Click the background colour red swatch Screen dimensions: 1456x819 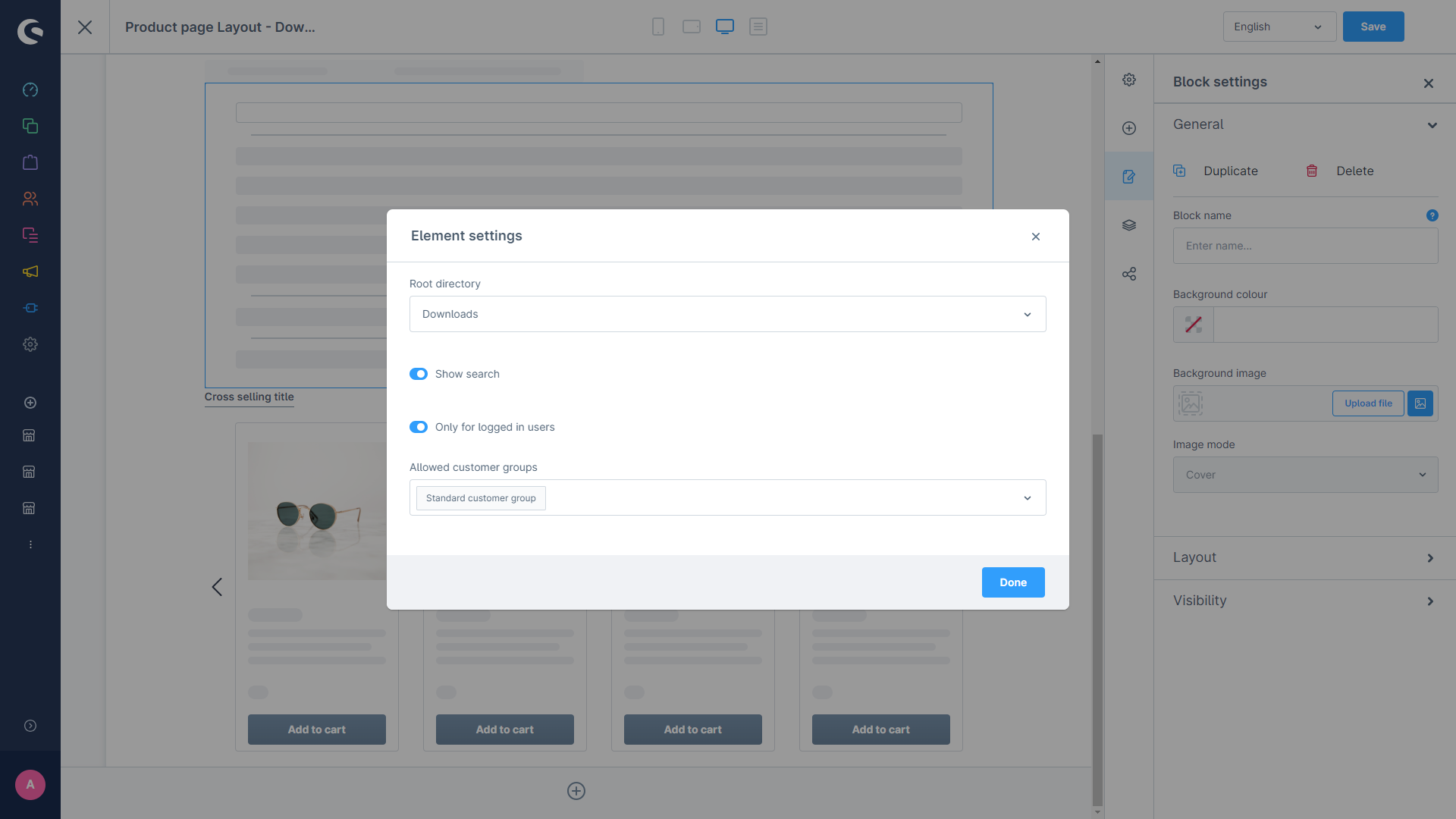point(1193,324)
